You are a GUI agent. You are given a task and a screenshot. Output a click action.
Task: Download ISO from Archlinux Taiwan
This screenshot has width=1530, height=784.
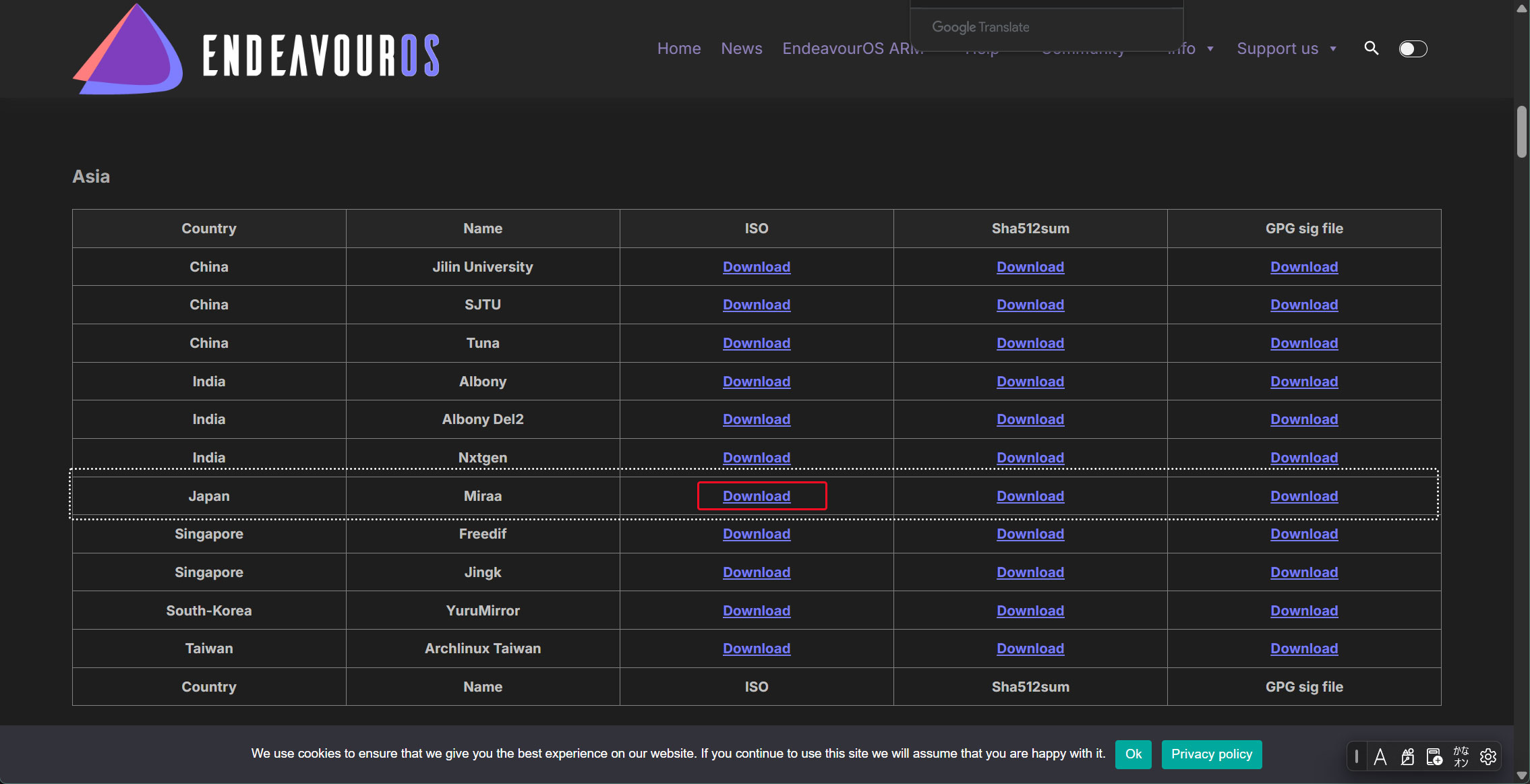pos(757,649)
